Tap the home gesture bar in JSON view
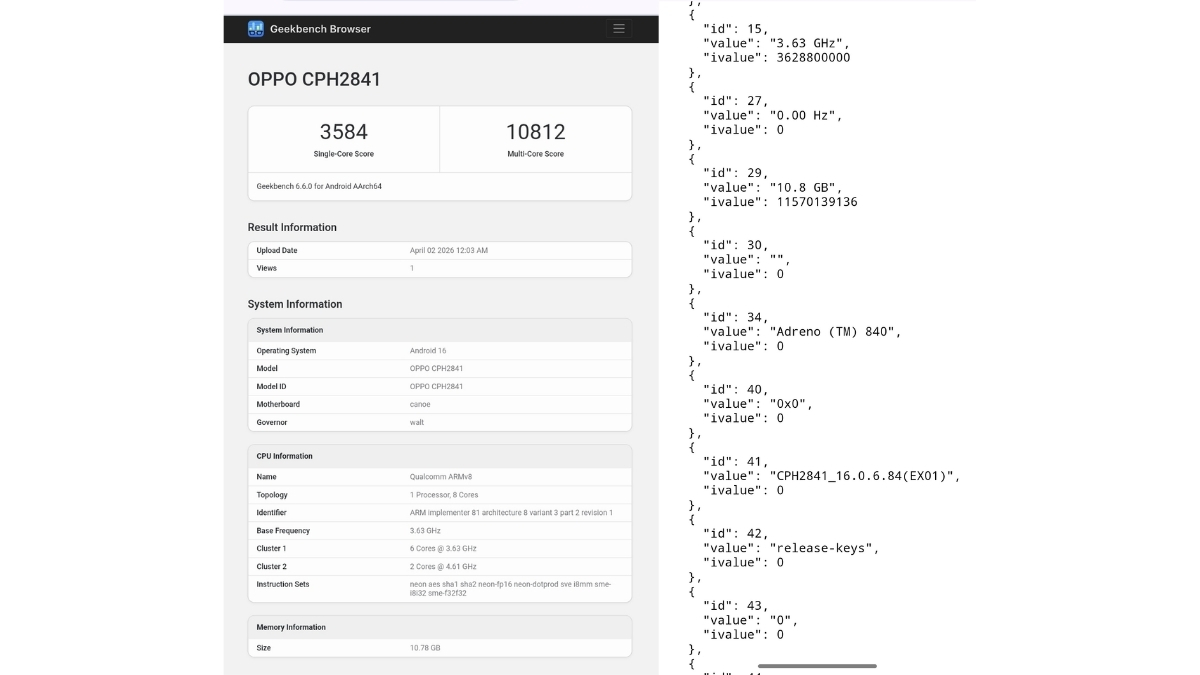1200x675 pixels. click(817, 666)
